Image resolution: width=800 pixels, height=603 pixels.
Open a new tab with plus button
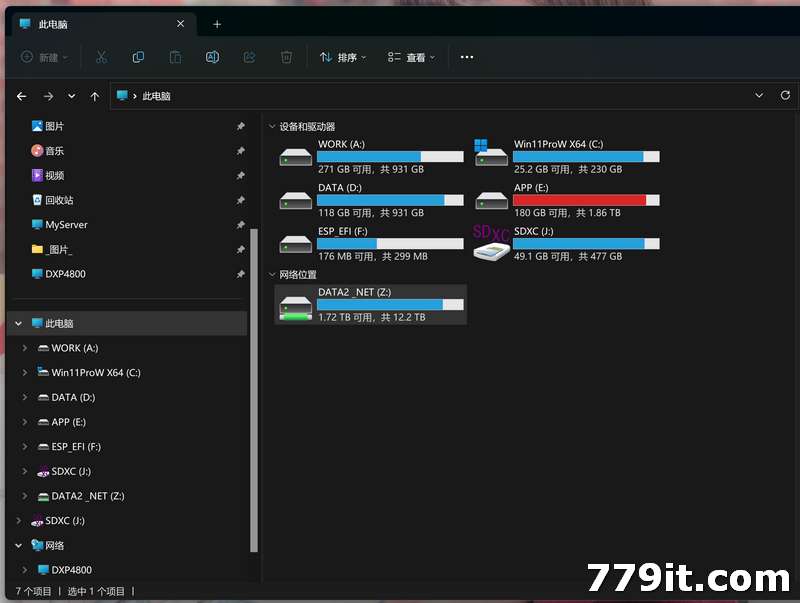[217, 24]
